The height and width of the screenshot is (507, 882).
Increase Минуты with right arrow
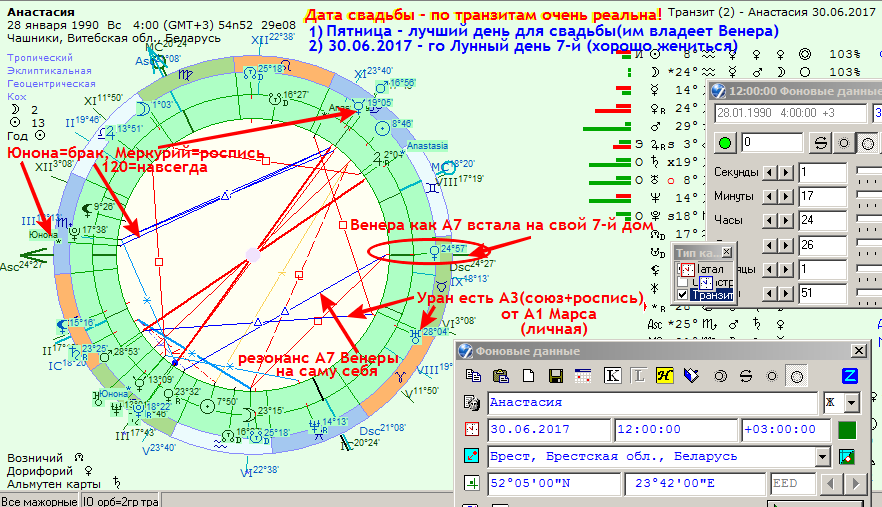coord(785,196)
